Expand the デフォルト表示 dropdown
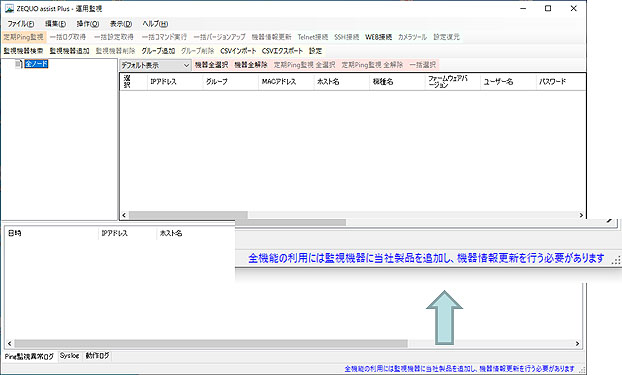Viewport: 622px width, 375px height. pyautogui.click(x=156, y=65)
